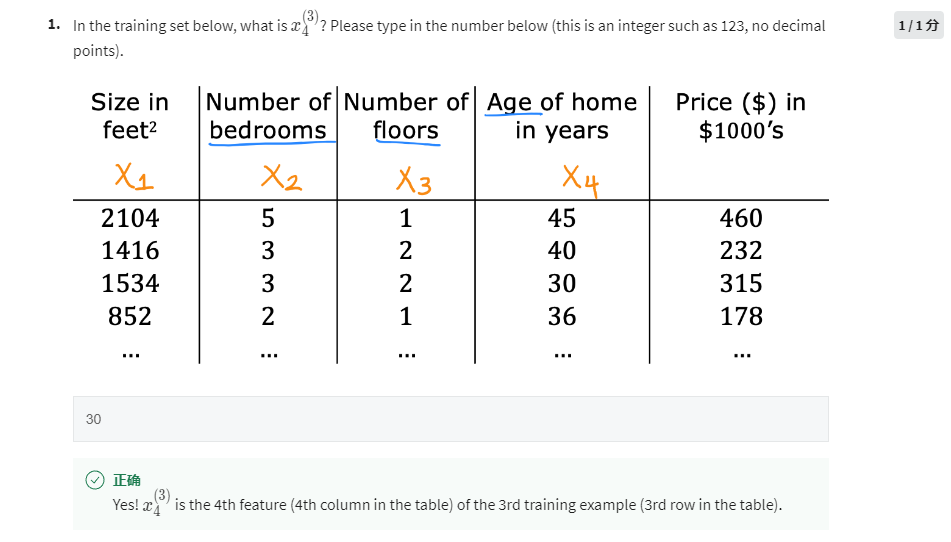Click the Price ($) in $1000's header
Image resolution: width=951 pixels, height=542 pixels.
click(x=740, y=116)
